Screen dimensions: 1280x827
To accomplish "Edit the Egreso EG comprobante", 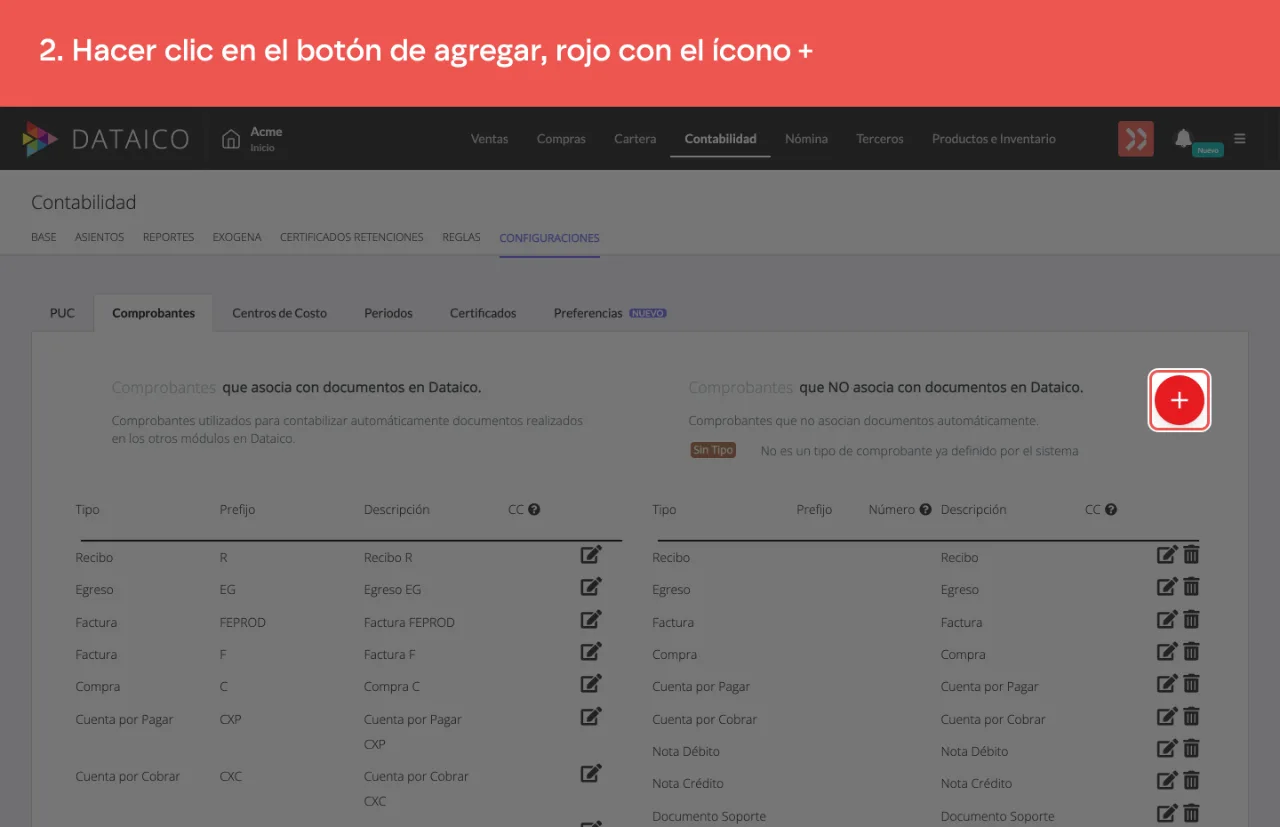I will (591, 587).
